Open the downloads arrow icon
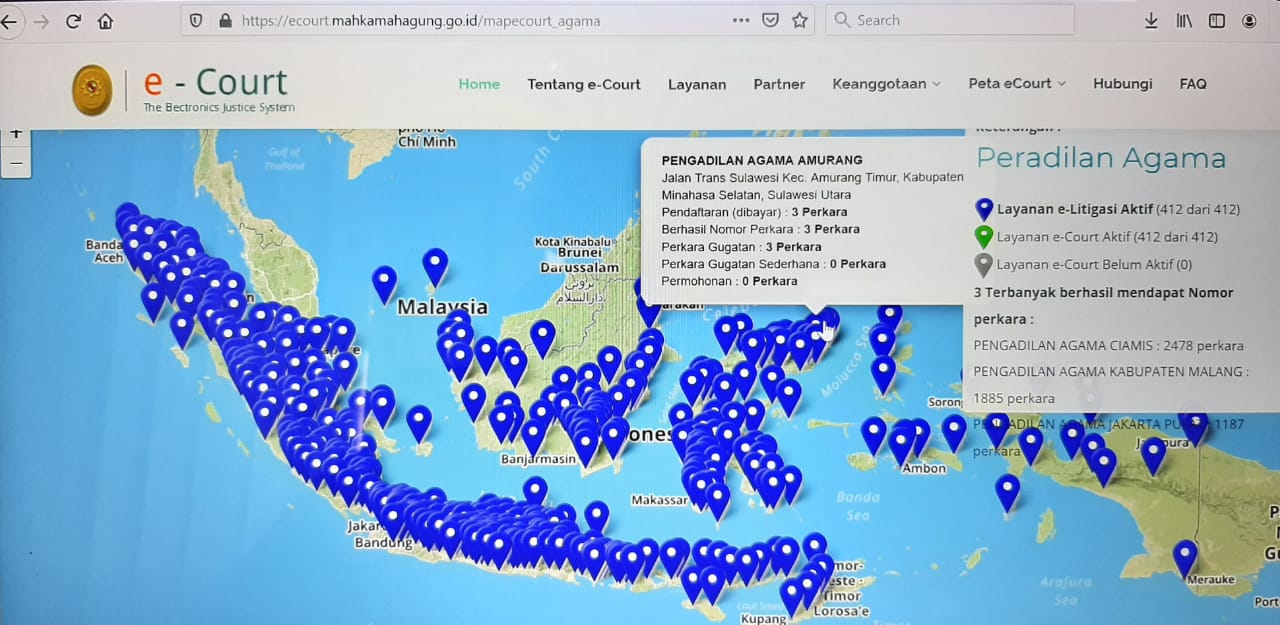The width and height of the screenshot is (1280, 625). point(1151,20)
